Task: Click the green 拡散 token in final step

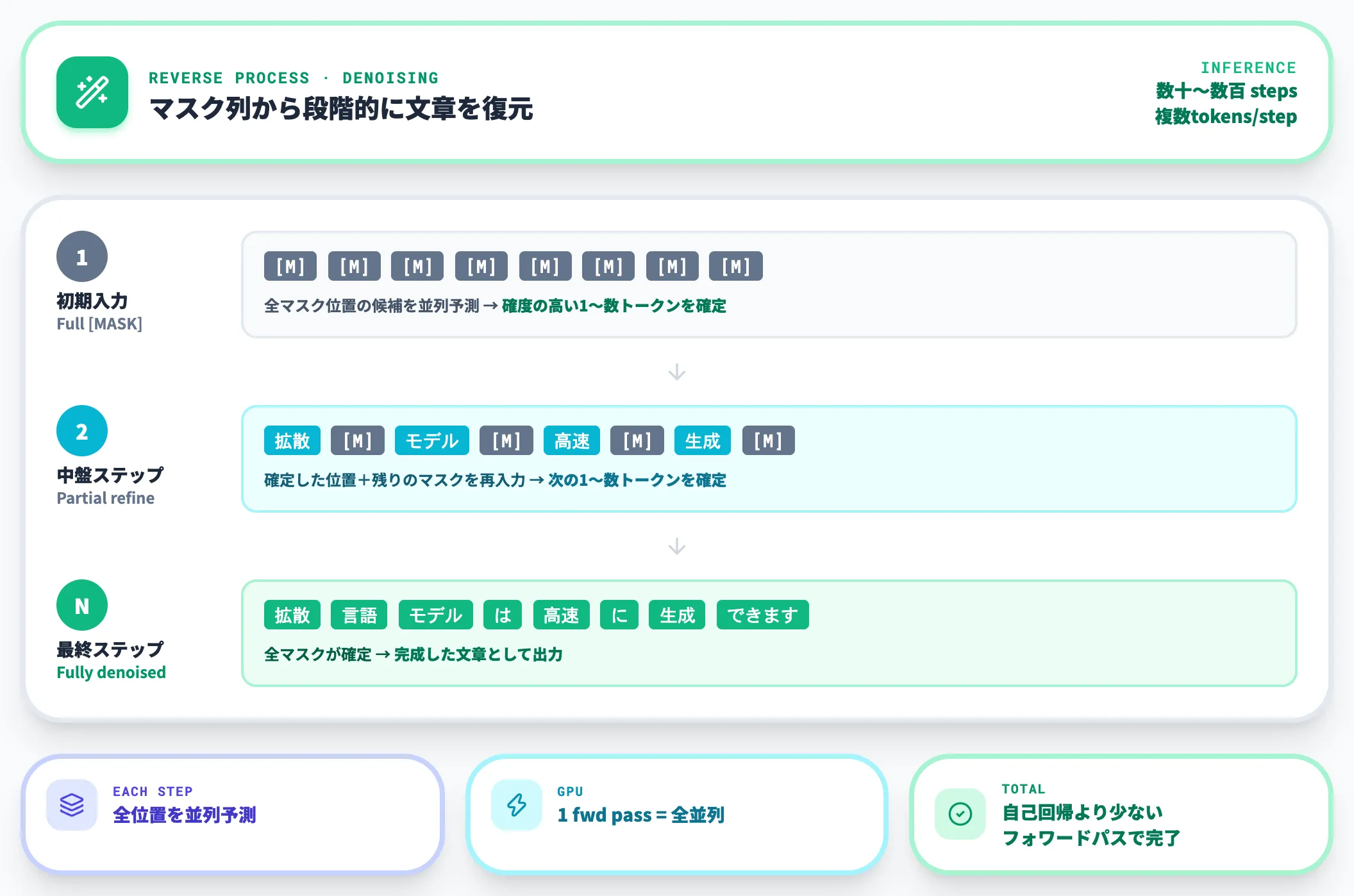Action: [292, 615]
